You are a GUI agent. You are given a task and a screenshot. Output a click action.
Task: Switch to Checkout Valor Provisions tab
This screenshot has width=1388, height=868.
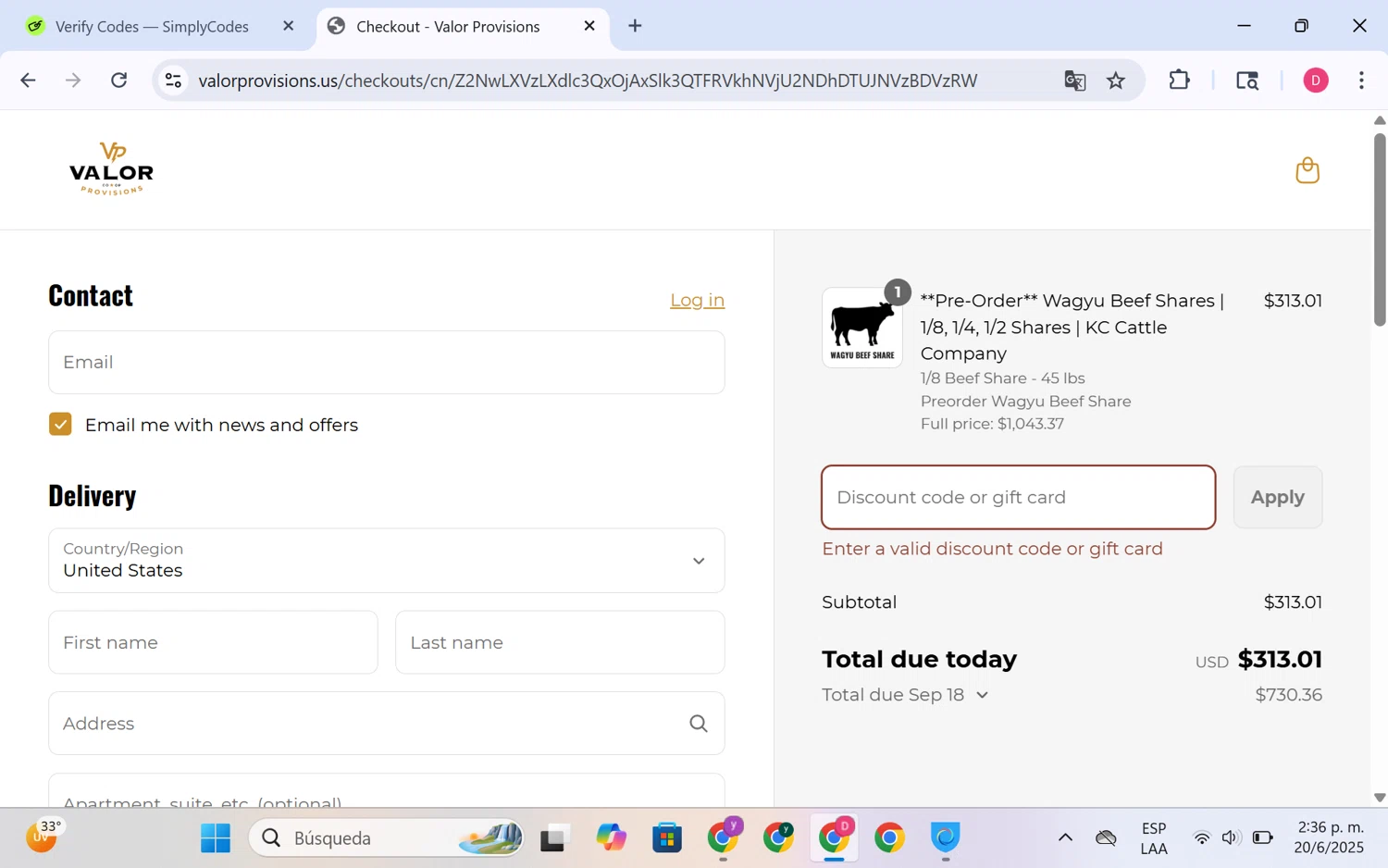click(x=448, y=26)
